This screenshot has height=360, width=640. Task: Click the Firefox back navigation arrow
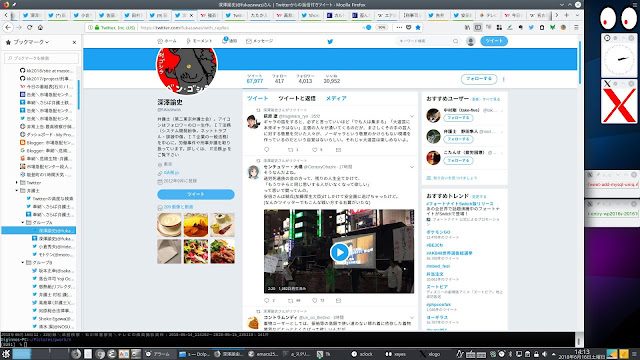click(8, 27)
